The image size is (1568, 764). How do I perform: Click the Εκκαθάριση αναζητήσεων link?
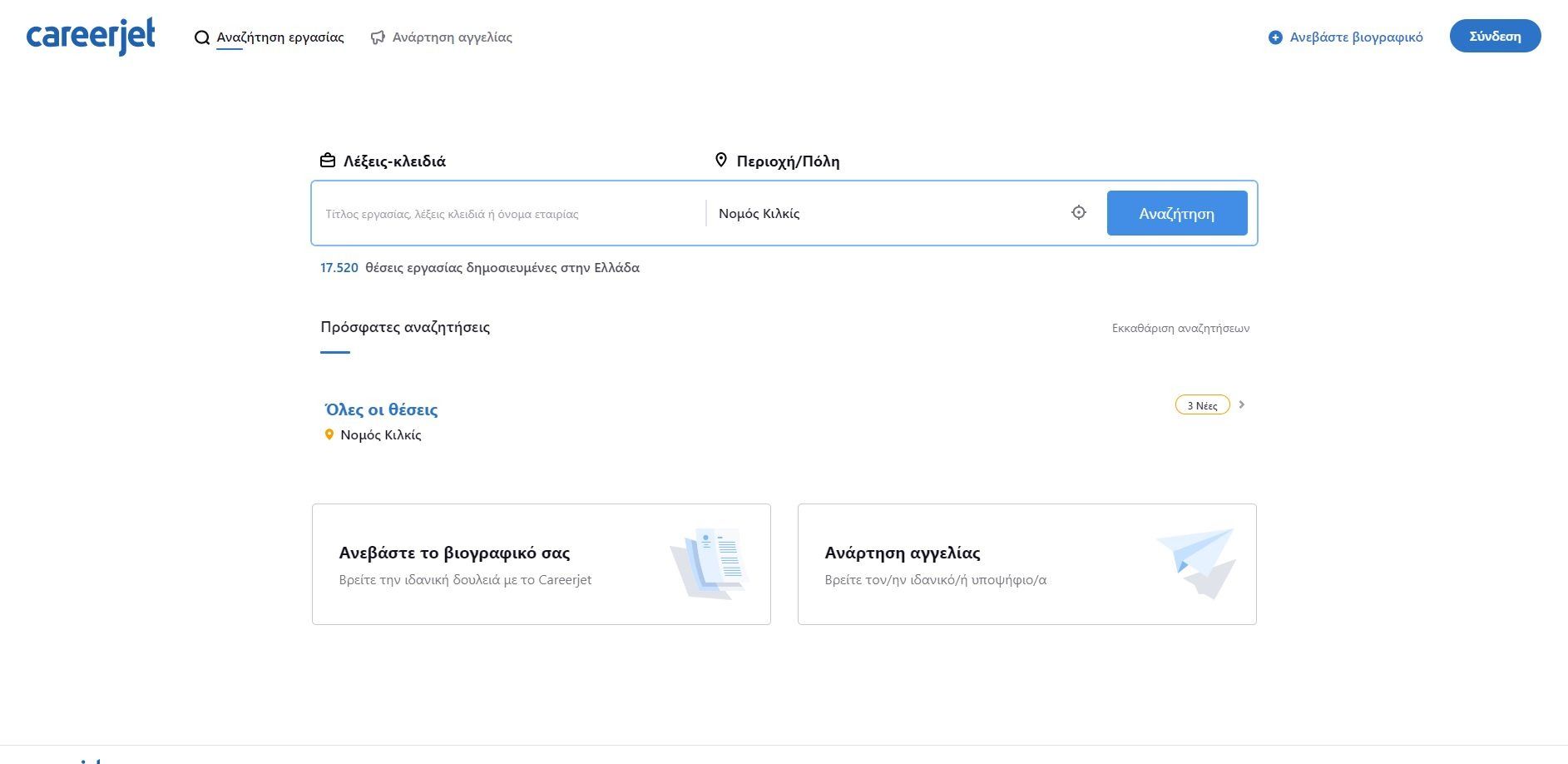(x=1180, y=329)
